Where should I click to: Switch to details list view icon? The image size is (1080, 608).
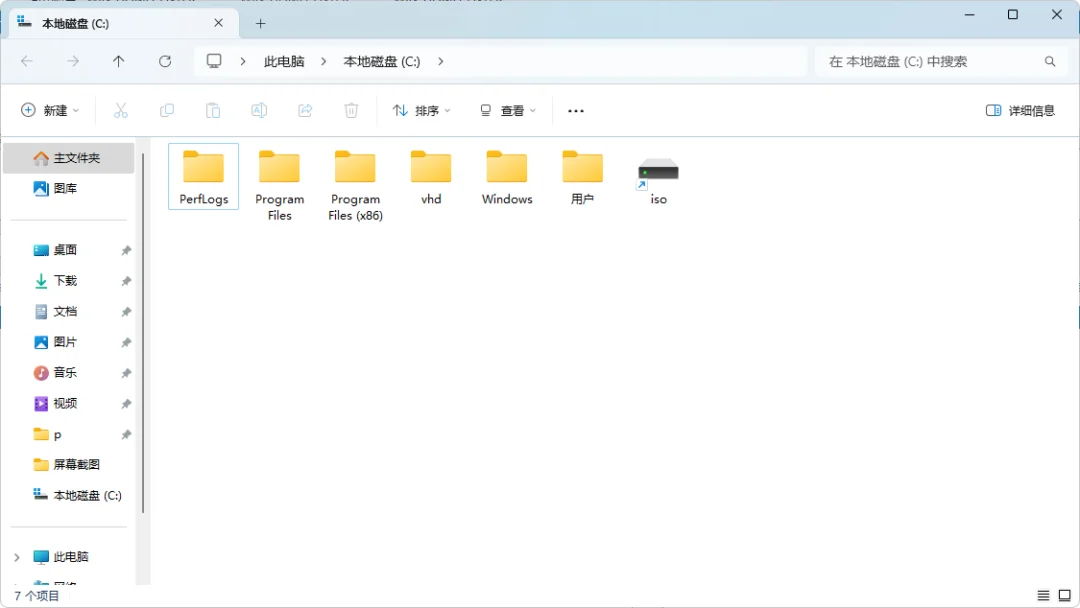click(x=1043, y=596)
